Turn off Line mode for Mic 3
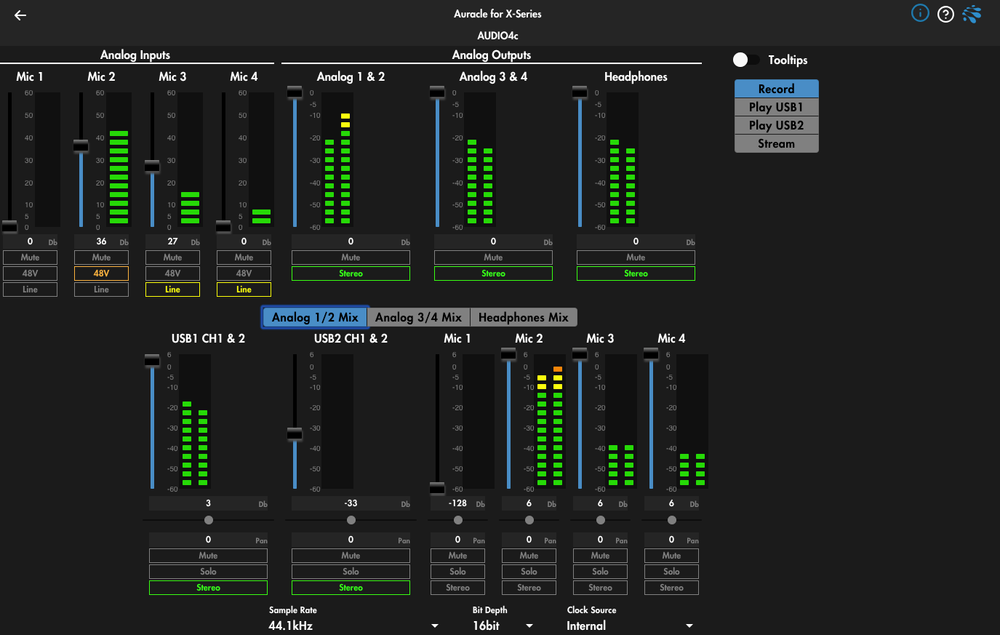The image size is (1000, 635). point(172,289)
